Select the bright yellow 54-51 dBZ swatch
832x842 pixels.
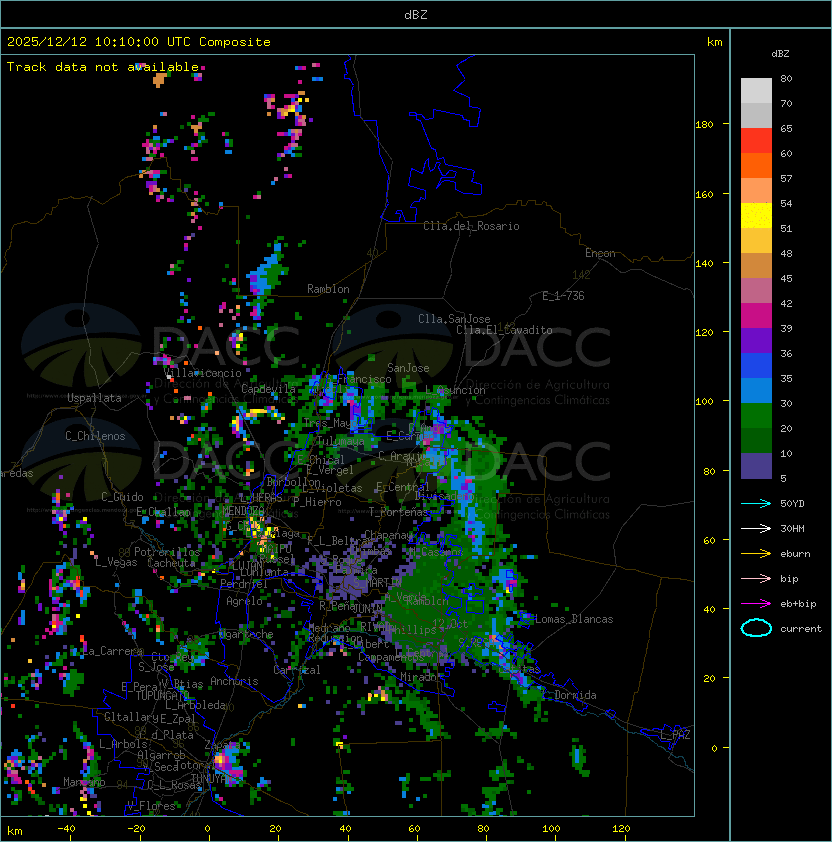[x=756, y=216]
